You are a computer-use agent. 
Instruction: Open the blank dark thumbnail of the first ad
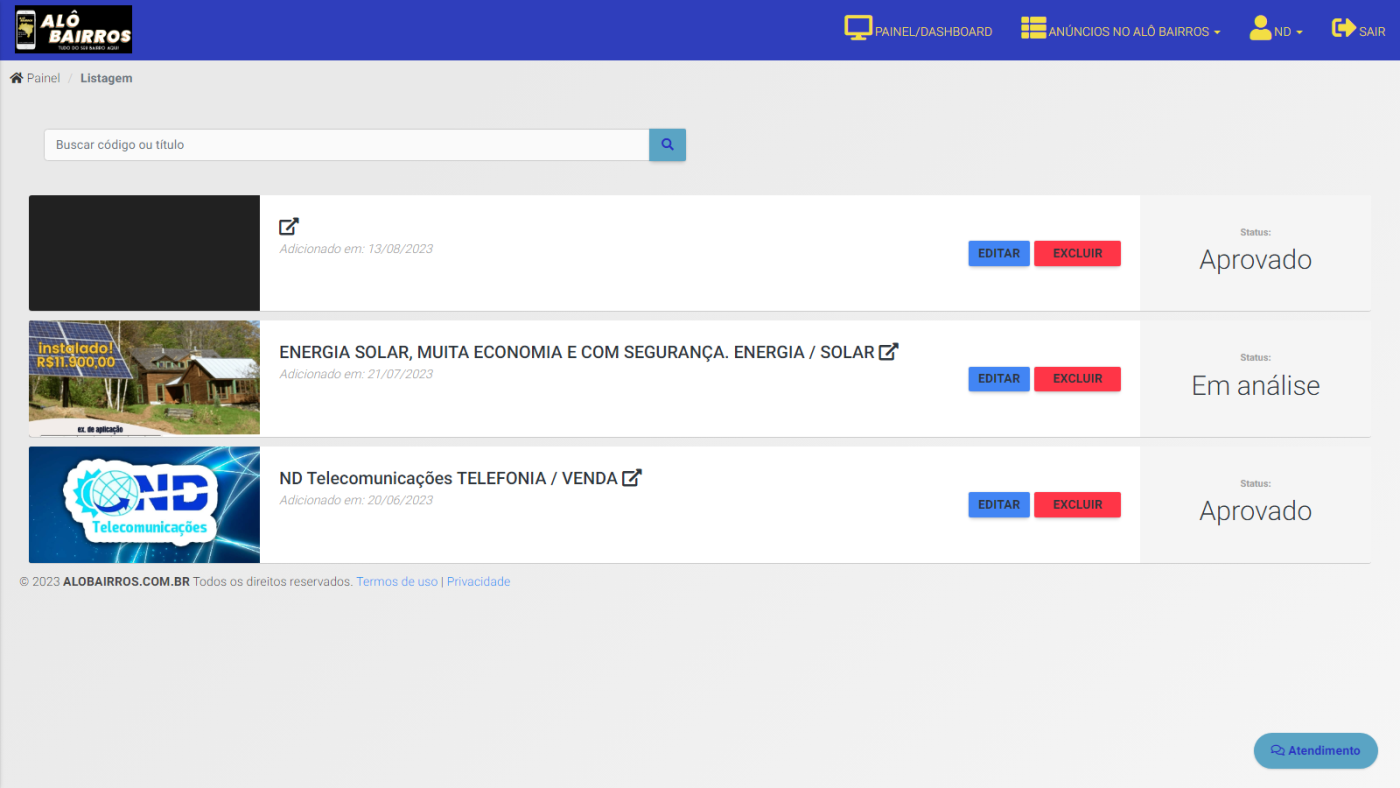pos(144,253)
